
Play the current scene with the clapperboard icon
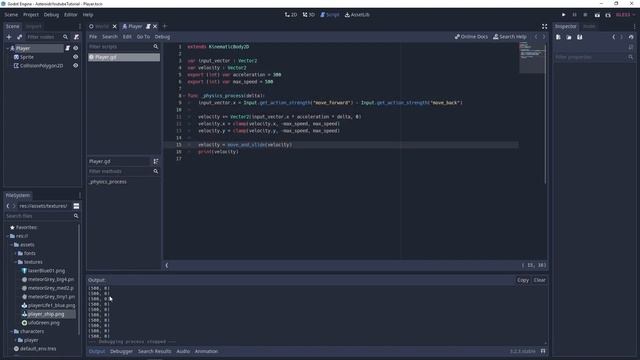click(597, 15)
